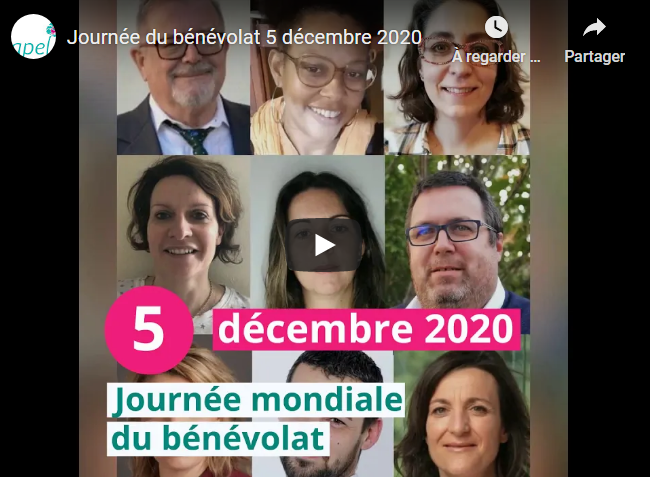
Task: Click the apel channel logo
Action: [x=33, y=37]
